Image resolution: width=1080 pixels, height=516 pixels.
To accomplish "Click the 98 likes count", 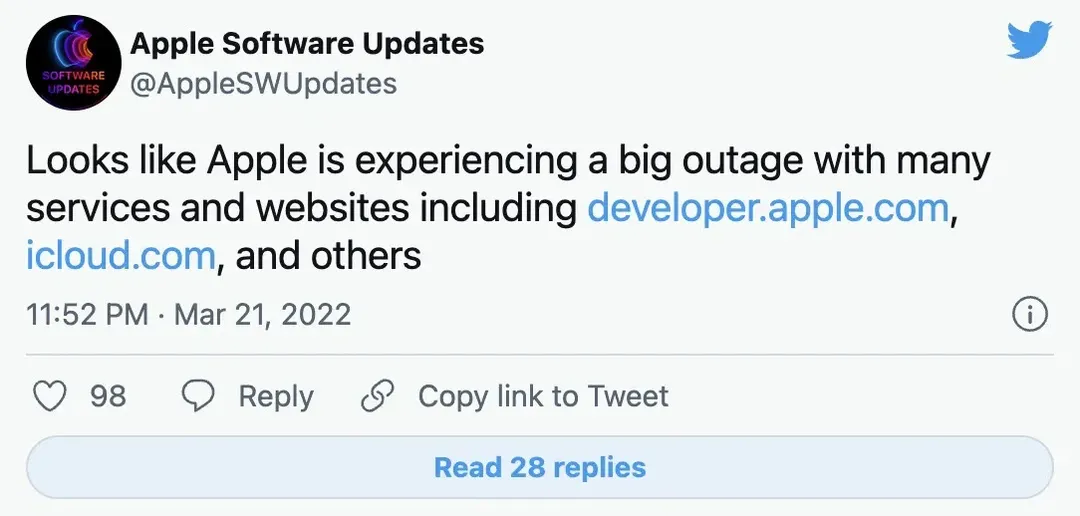I will pos(108,397).
